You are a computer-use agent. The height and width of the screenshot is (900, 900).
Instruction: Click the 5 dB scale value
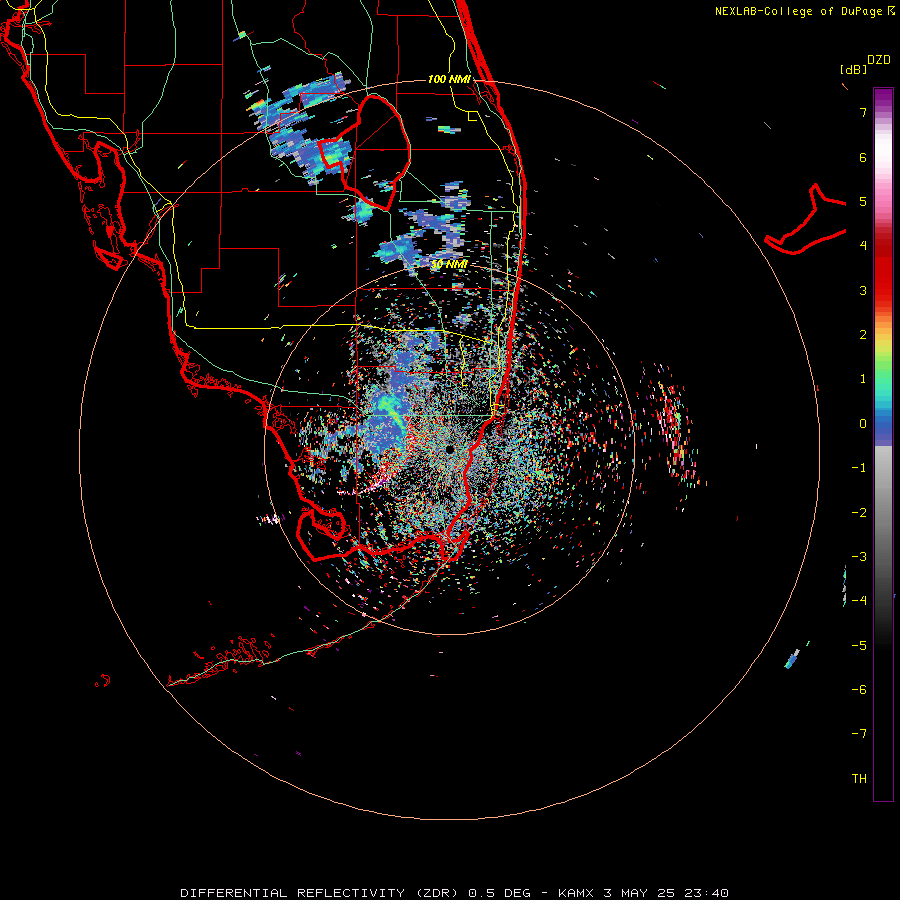click(x=863, y=201)
